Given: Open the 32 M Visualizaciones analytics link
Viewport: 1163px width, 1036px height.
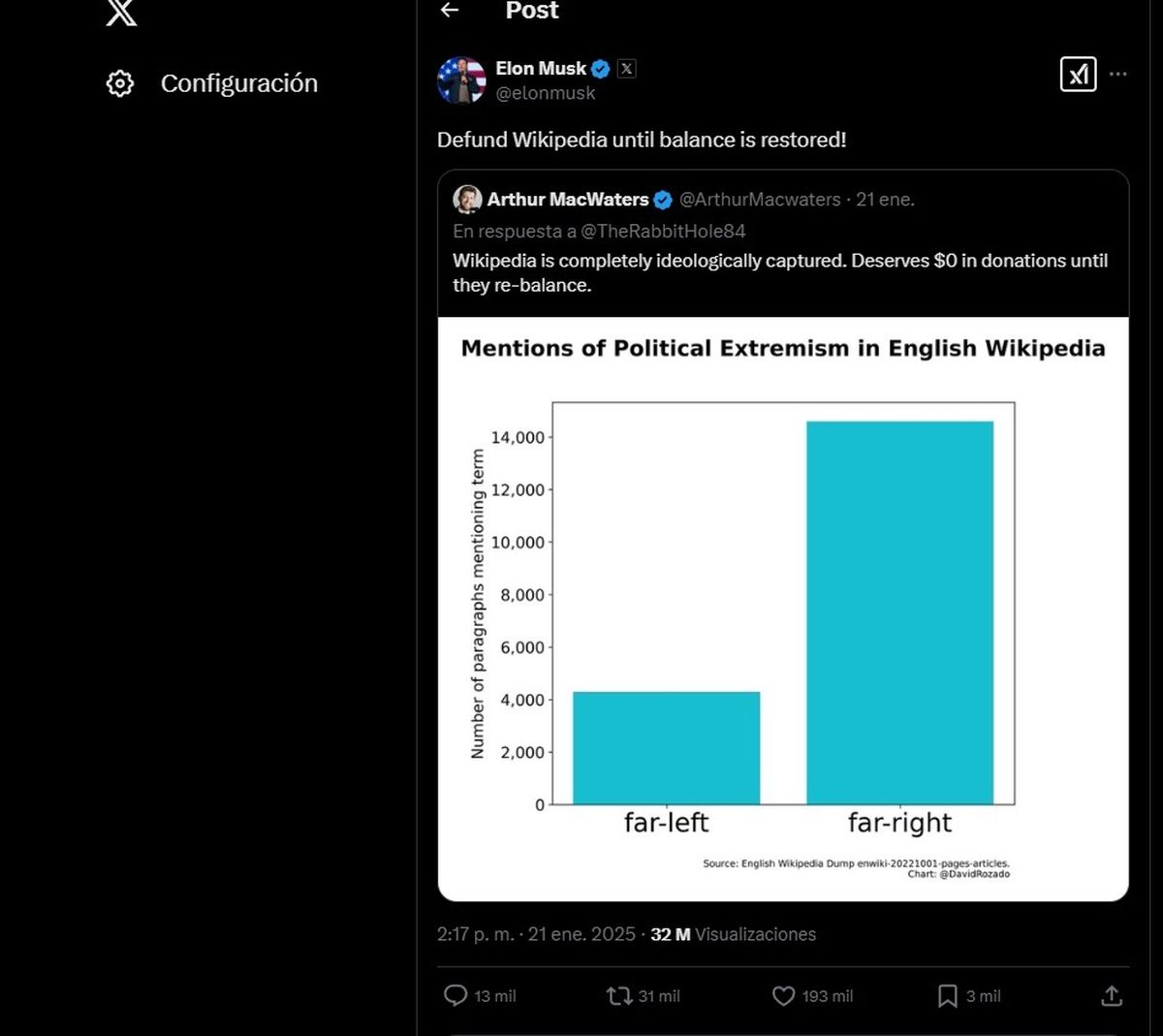Looking at the screenshot, I should pyautogui.click(x=730, y=934).
